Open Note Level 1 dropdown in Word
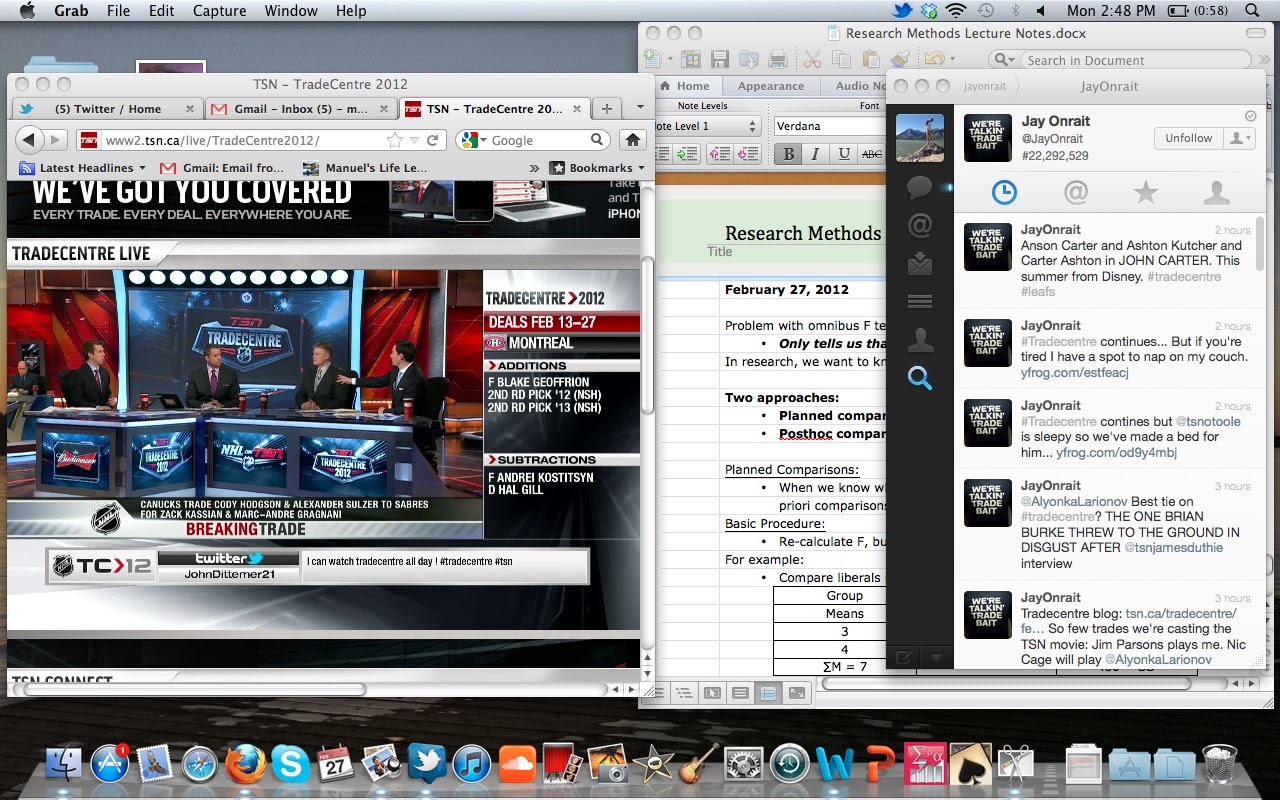The image size is (1280, 800). click(708, 126)
